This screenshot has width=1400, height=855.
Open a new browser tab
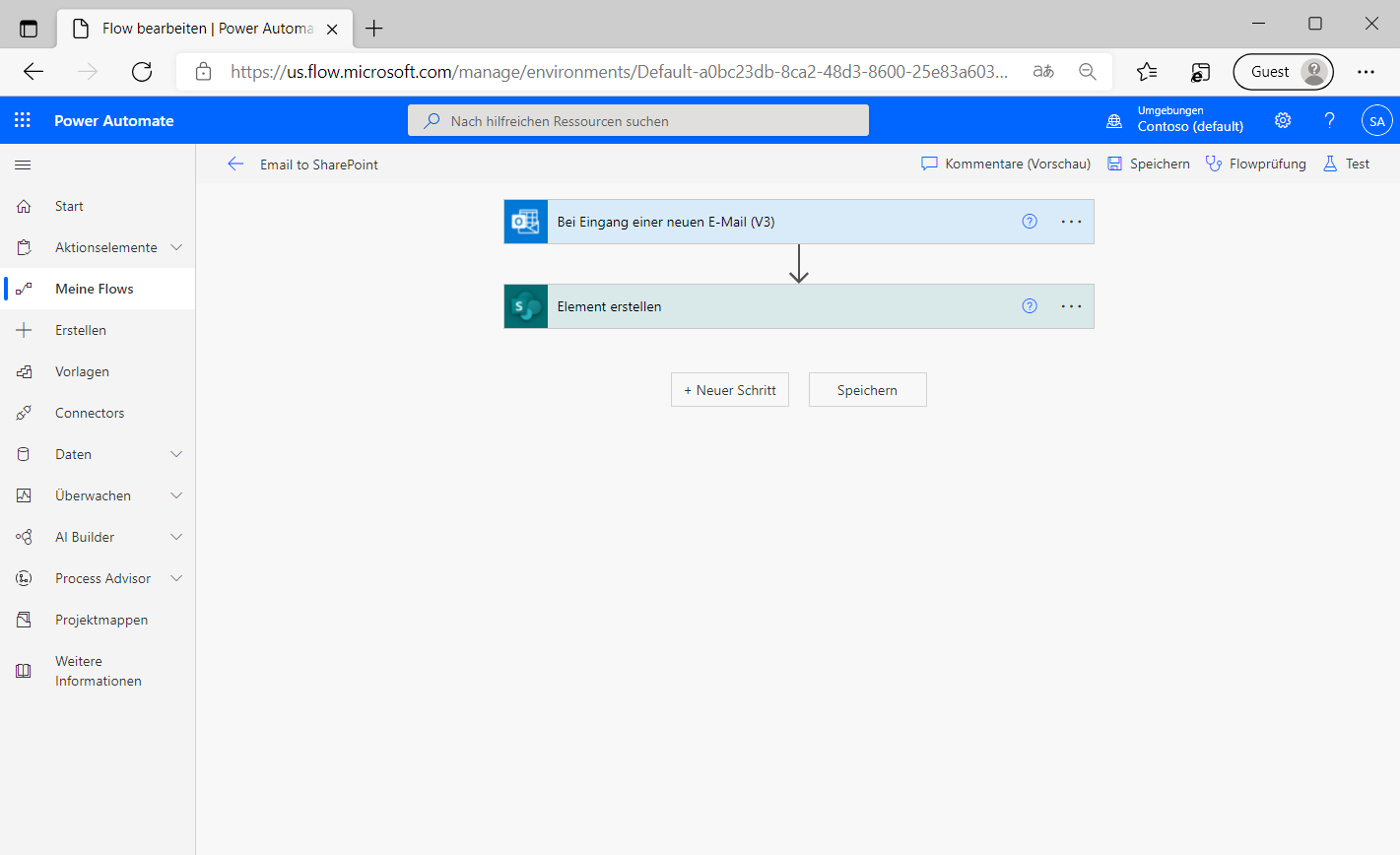[373, 29]
